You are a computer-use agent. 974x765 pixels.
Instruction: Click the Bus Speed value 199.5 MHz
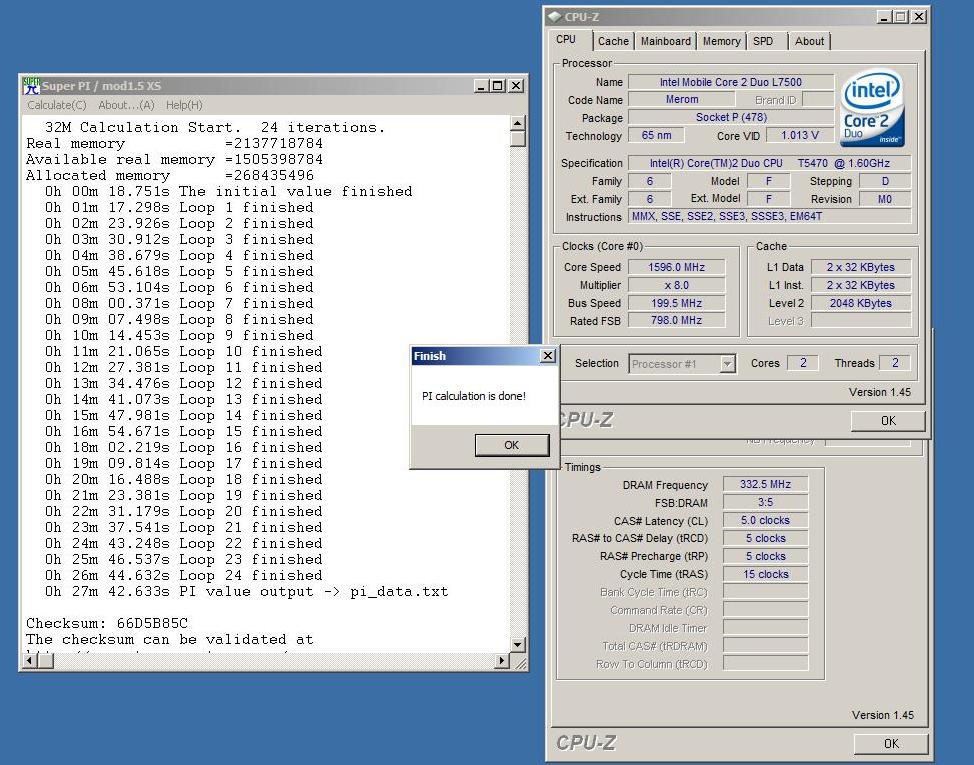pyautogui.click(x=676, y=303)
